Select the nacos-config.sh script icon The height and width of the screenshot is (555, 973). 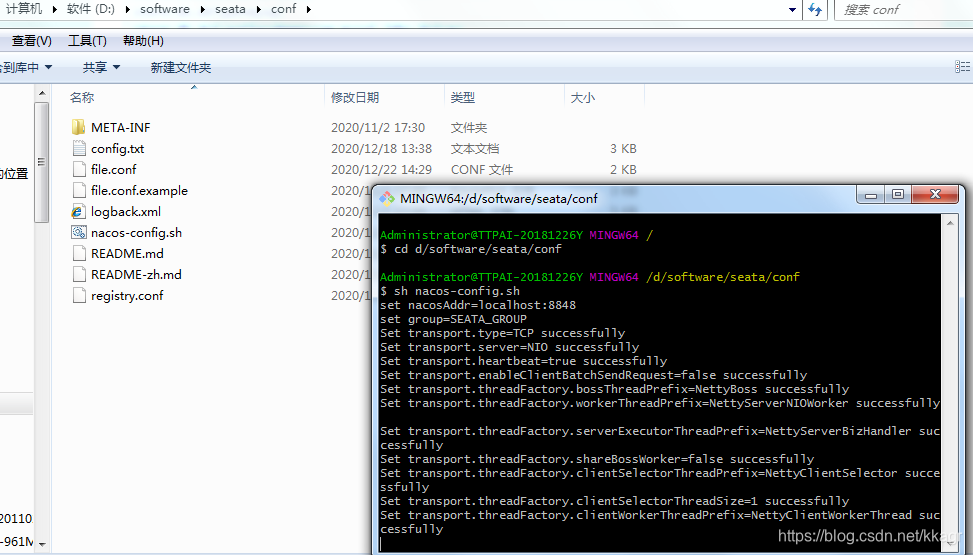click(79, 233)
